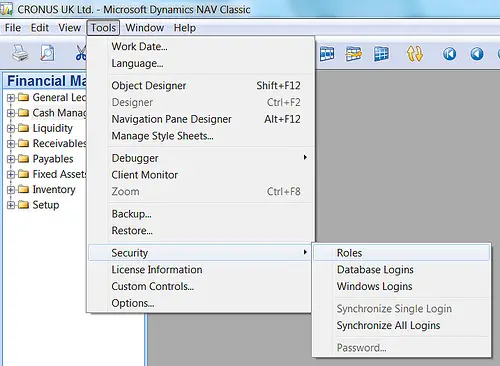This screenshot has width=500, height=366.
Task: Expand the Setup tree node
Action: 11,205
